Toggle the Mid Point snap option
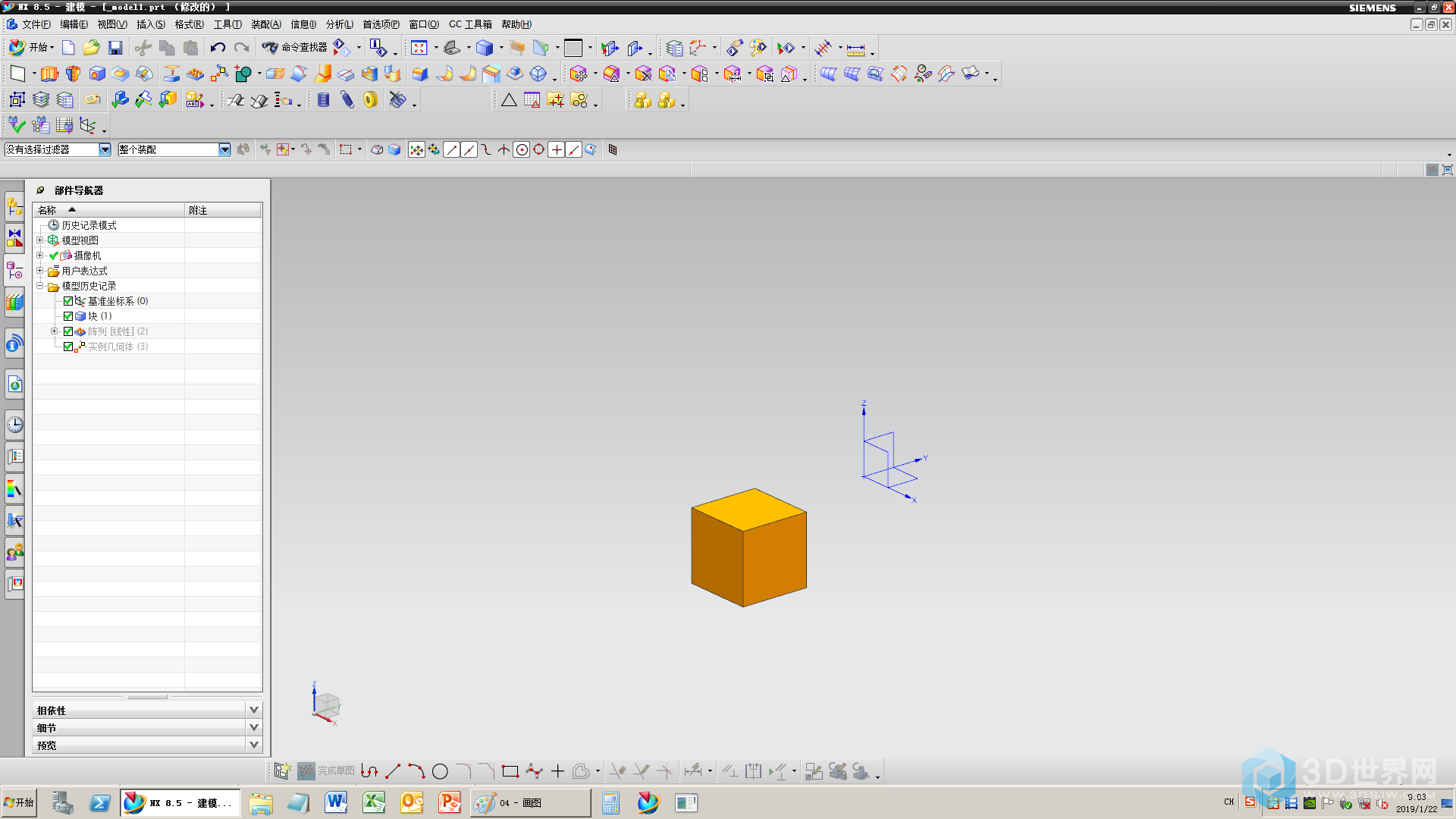Viewport: 1456px width, 819px height. coord(469,149)
